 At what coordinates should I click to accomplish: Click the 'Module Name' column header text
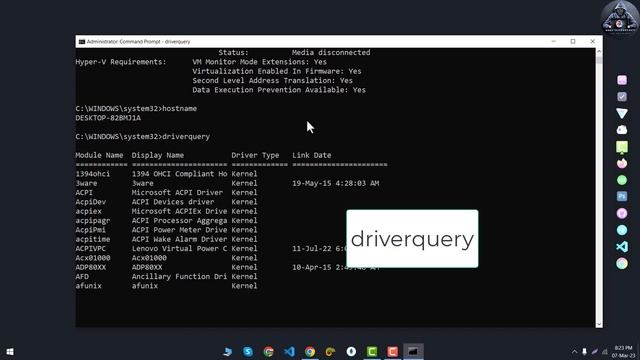click(x=99, y=155)
